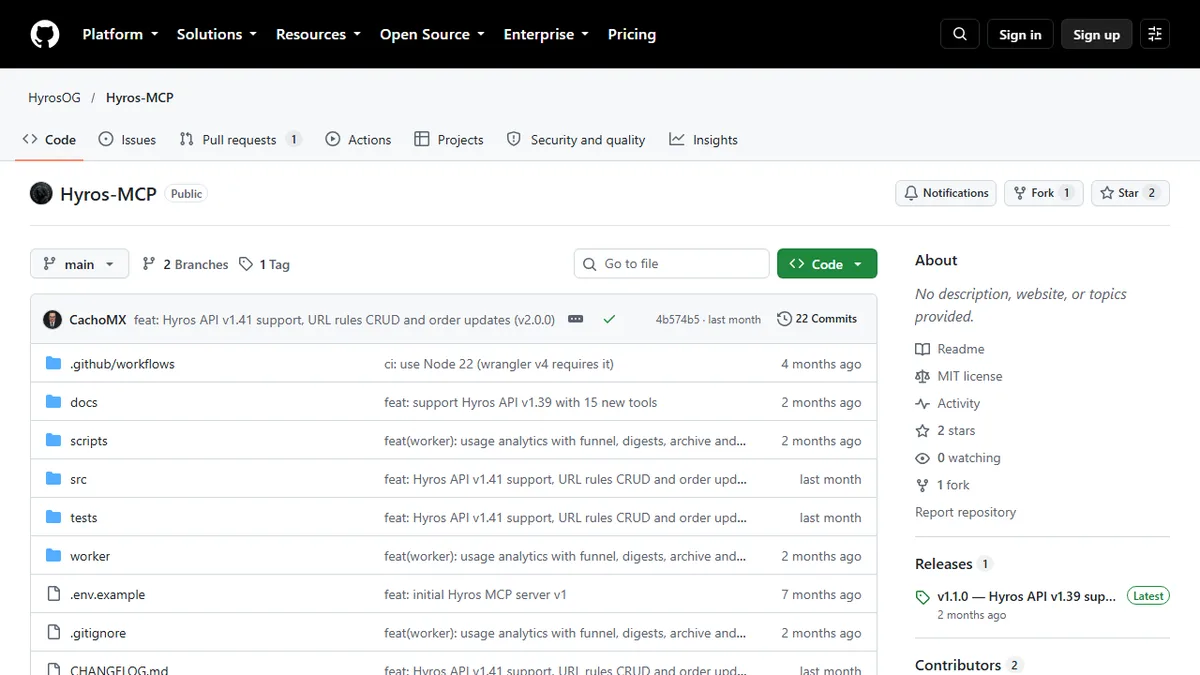Open commit hash 4b574b5 link
The image size is (1200, 675).
coord(677,319)
